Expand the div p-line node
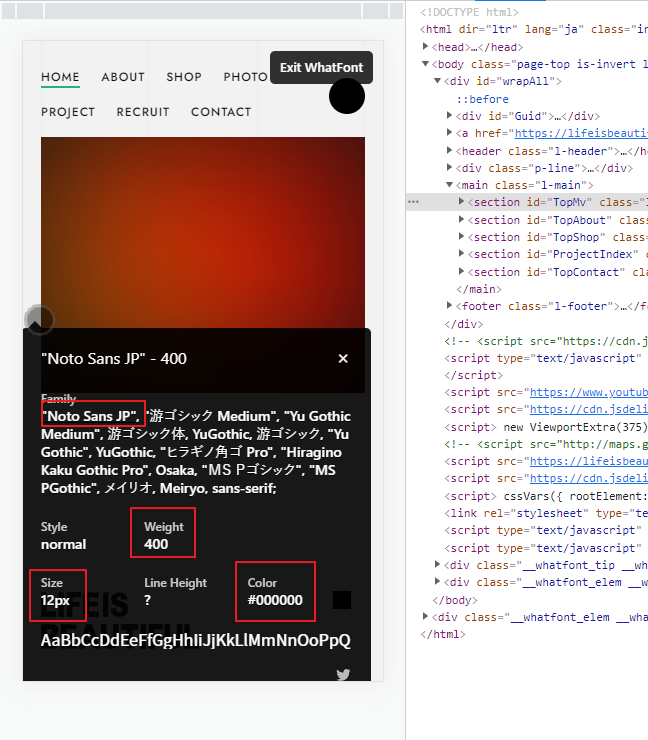The width and height of the screenshot is (648, 740). 449,167
